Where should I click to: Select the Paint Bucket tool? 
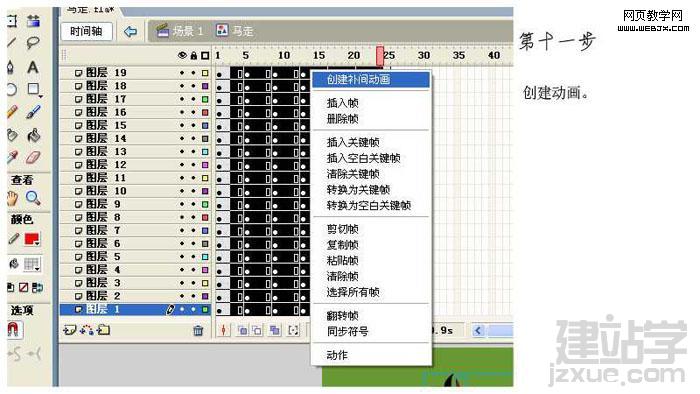click(x=33, y=135)
